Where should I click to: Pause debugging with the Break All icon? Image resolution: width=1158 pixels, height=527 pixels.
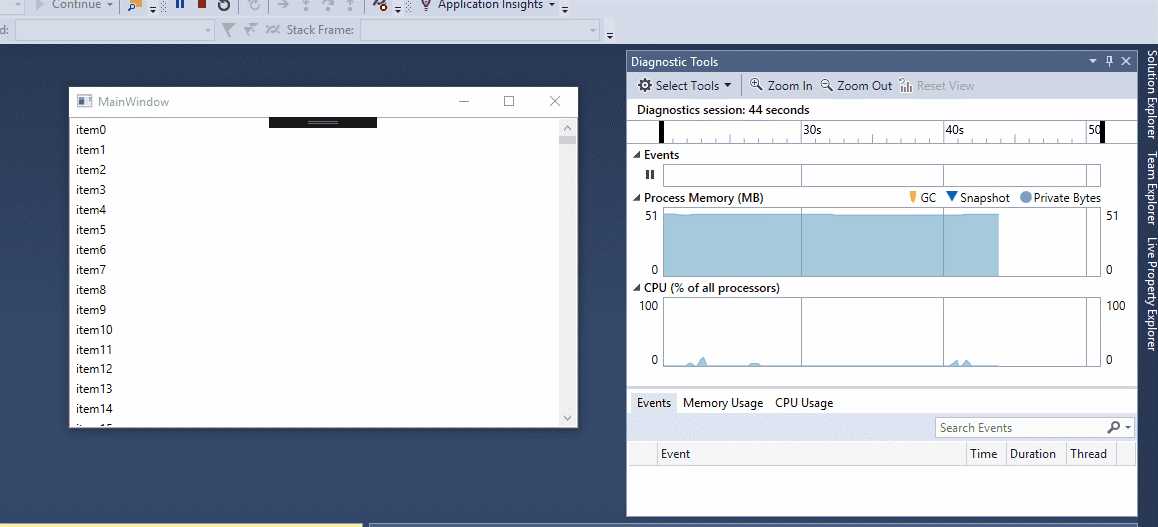179,4
